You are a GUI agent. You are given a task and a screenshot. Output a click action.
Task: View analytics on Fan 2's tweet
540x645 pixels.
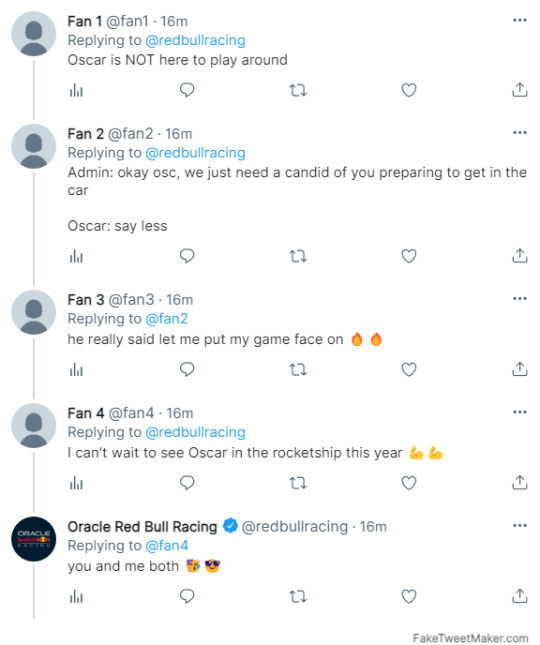coord(76,256)
